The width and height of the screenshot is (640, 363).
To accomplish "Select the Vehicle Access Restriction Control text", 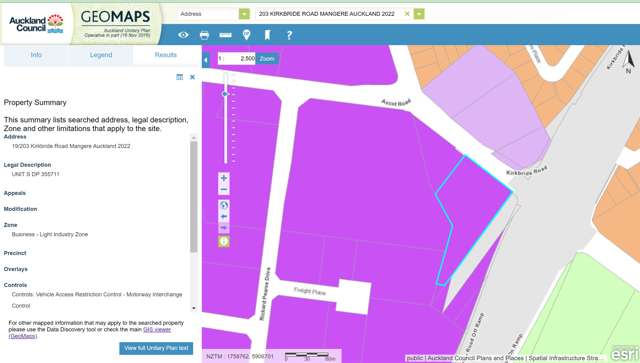I will (97, 300).
